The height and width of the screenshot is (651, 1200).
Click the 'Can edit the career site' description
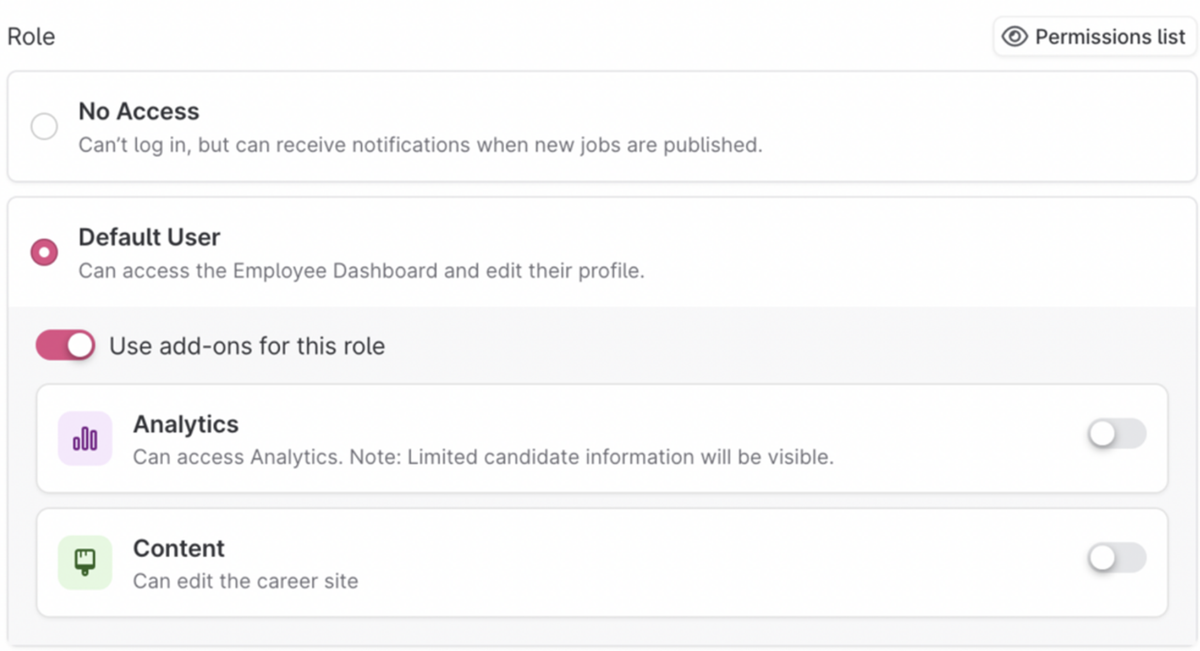tap(245, 581)
